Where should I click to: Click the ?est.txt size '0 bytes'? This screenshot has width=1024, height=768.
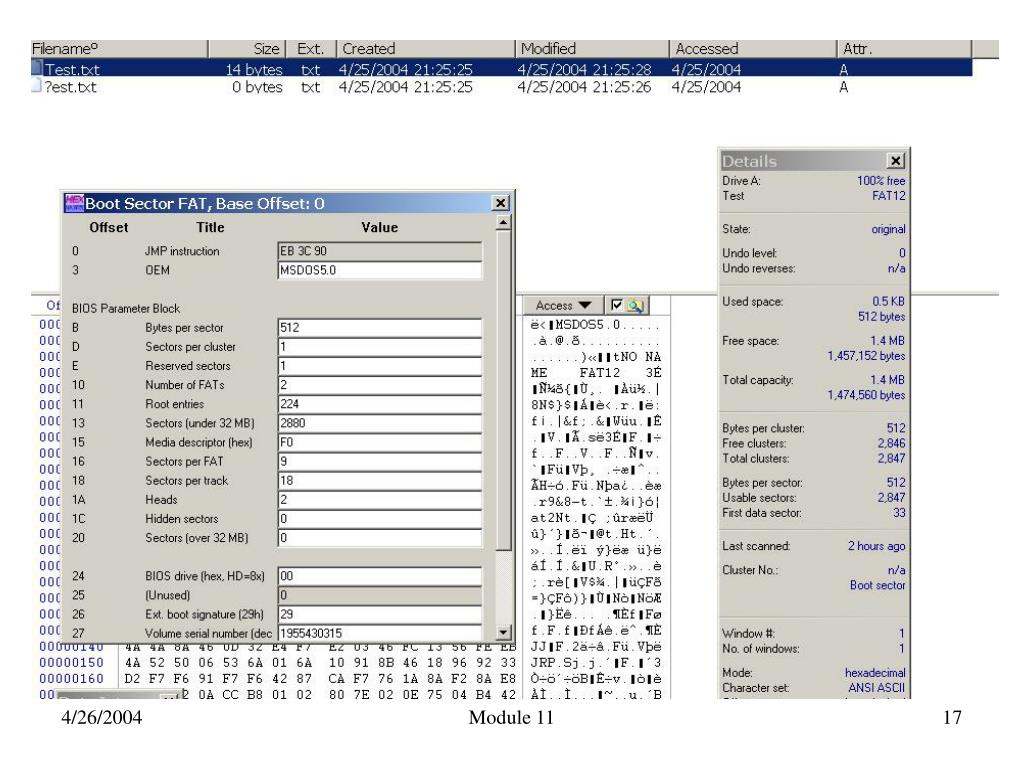click(257, 87)
